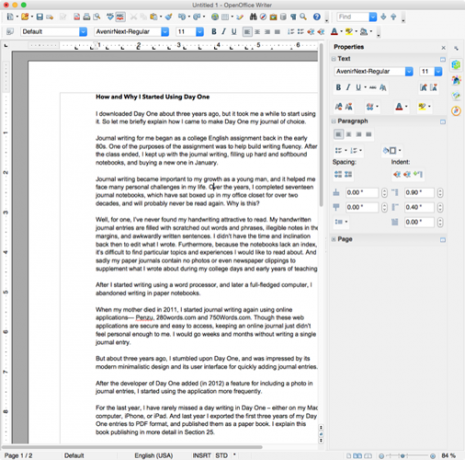The width and height of the screenshot is (465, 460).
Task: Click the Print icon in toolbar
Action: pos(87,17)
